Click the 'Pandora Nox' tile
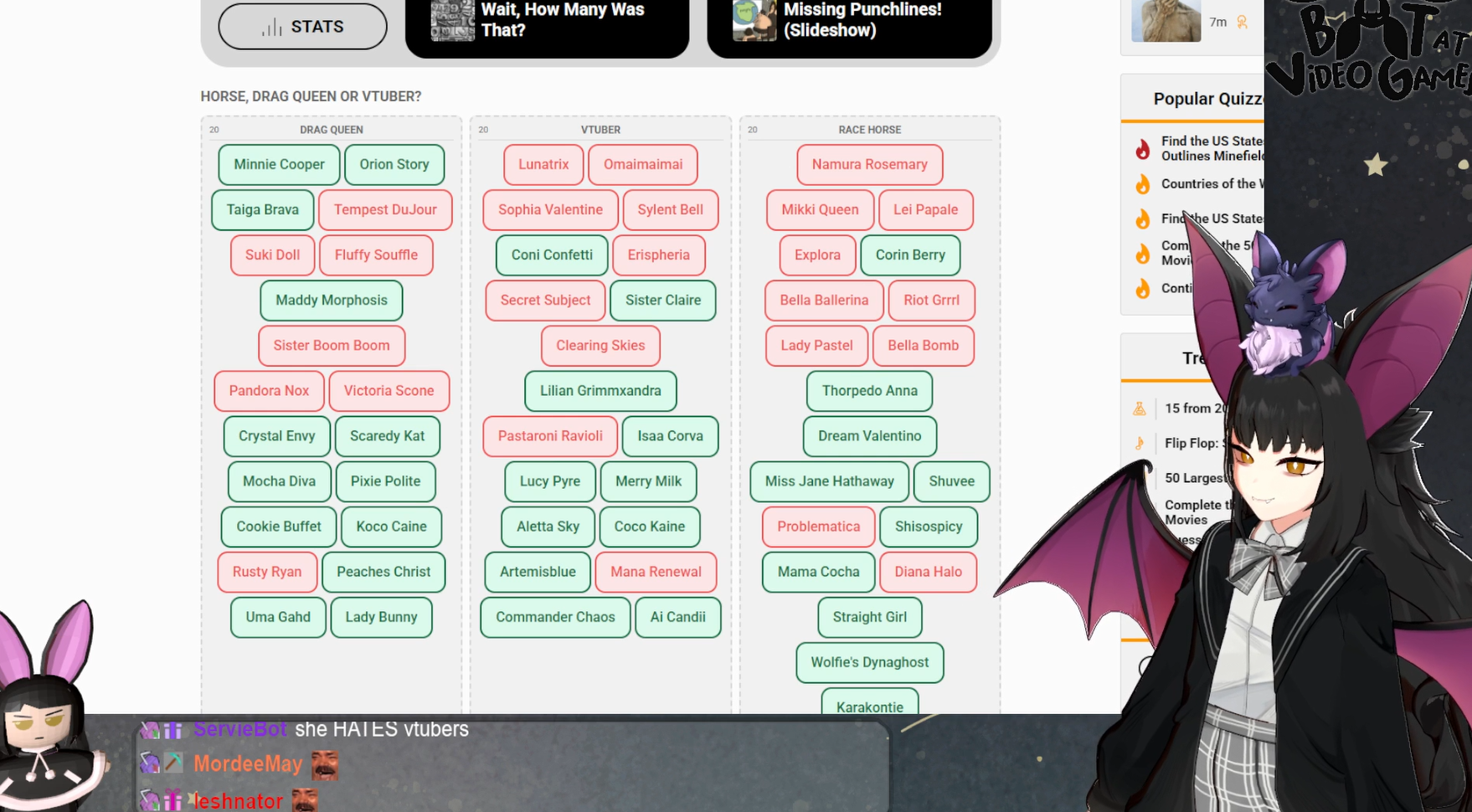The width and height of the screenshot is (1472, 812). pos(269,391)
